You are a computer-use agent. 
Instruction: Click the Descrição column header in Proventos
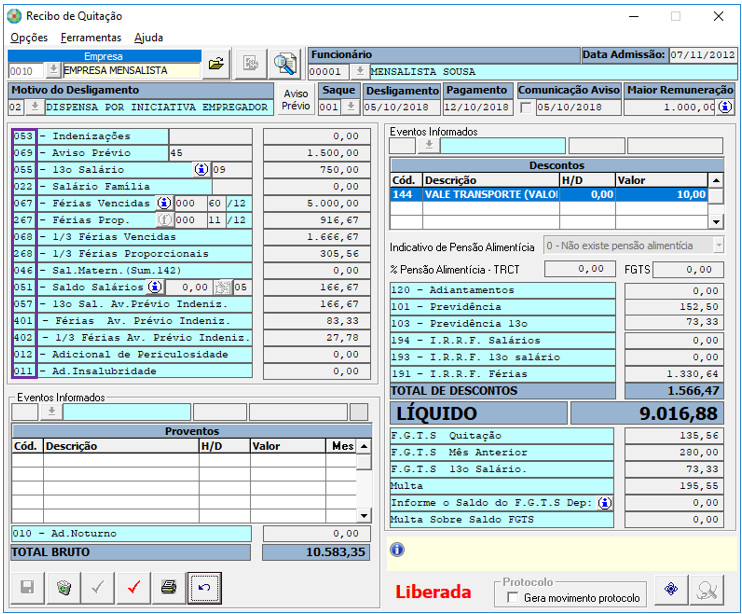[x=121, y=446]
